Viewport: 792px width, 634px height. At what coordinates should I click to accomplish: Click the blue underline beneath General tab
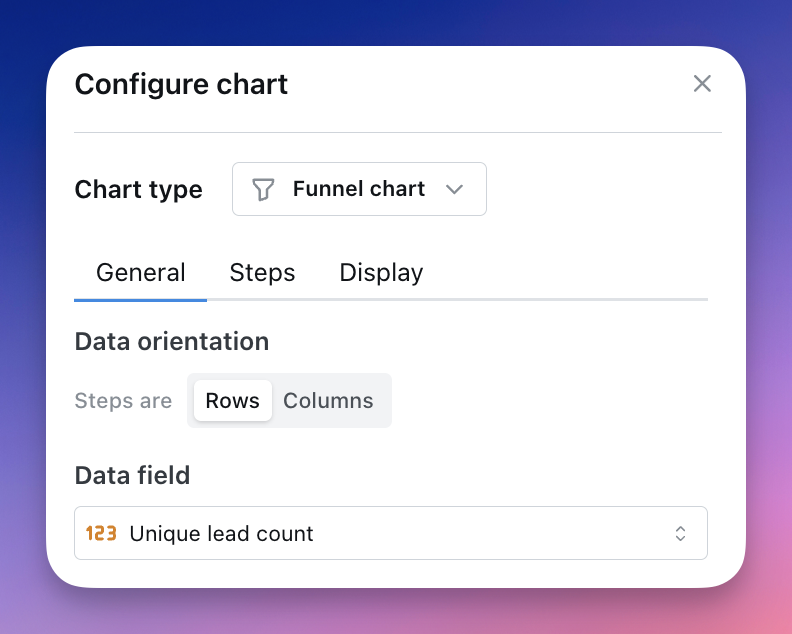[x=140, y=299]
